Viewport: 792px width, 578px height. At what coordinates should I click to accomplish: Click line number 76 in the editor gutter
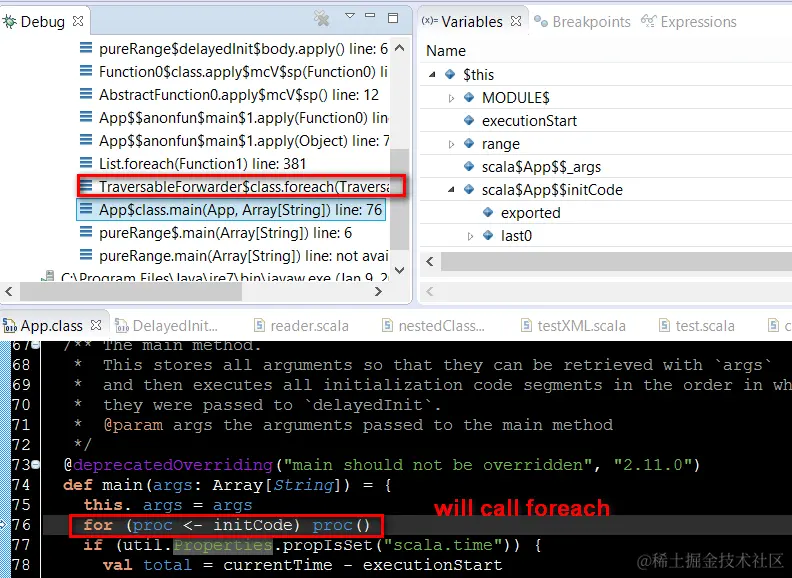21,525
